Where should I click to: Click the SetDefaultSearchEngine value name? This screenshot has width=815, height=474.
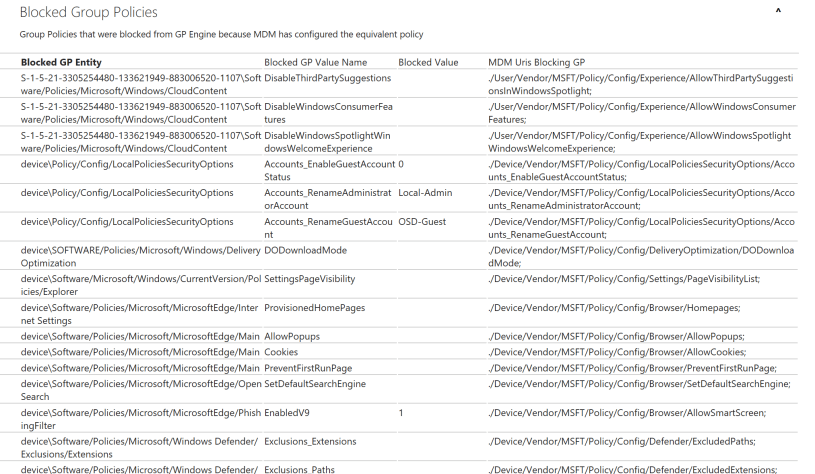[314, 383]
